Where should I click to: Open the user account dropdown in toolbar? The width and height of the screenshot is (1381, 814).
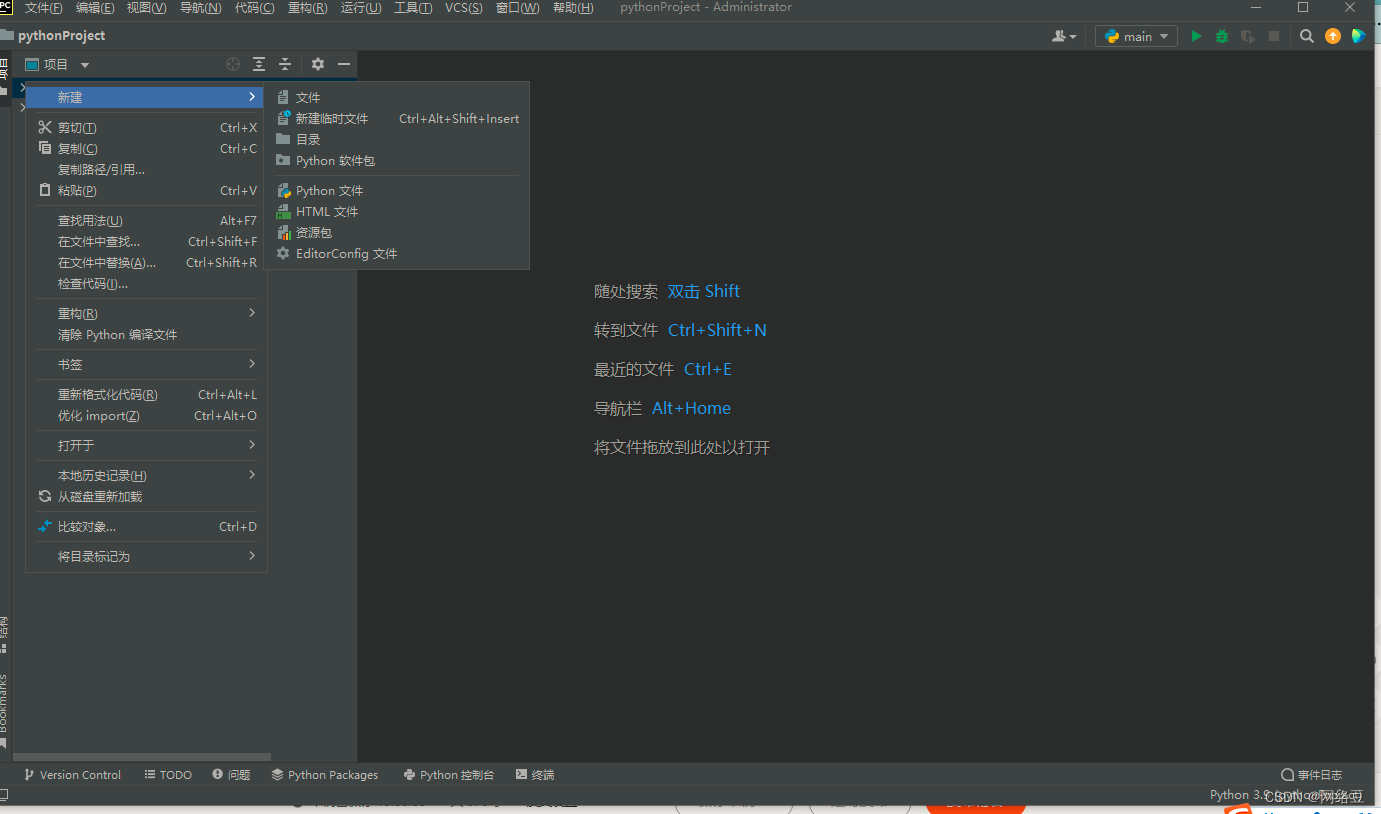coord(1064,36)
